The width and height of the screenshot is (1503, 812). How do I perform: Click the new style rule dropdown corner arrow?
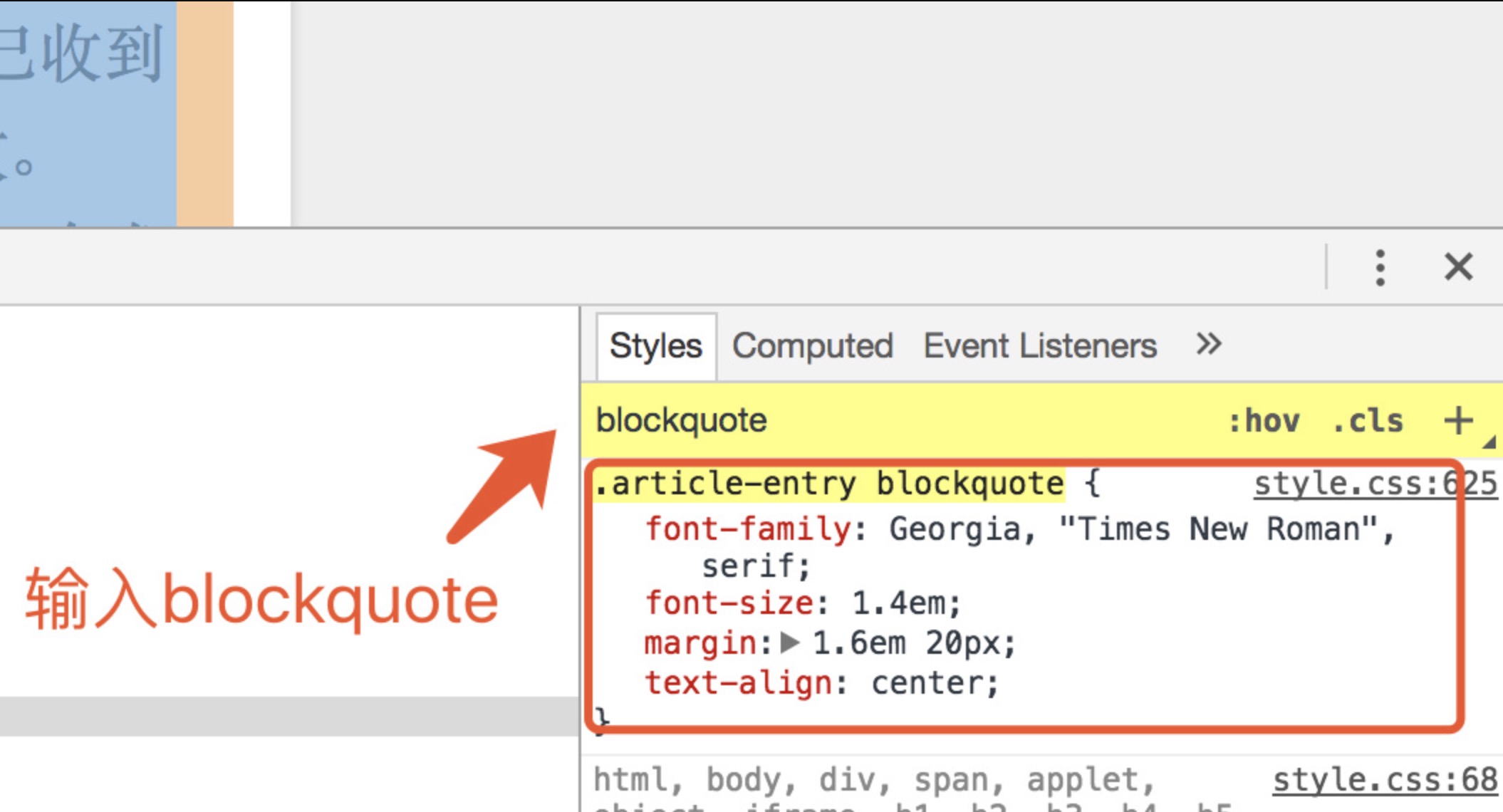click(1489, 442)
